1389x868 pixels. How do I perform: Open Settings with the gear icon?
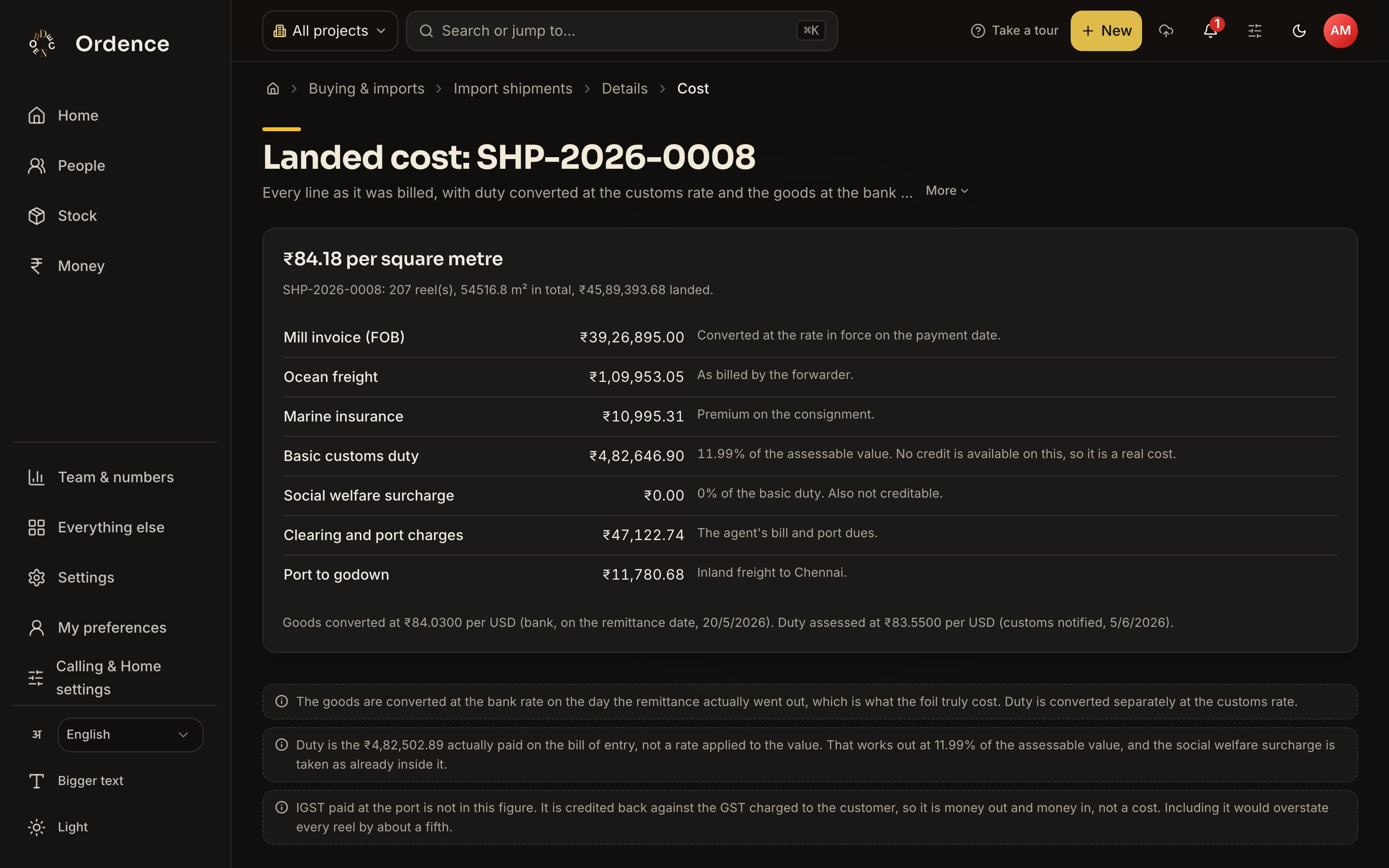click(115, 578)
